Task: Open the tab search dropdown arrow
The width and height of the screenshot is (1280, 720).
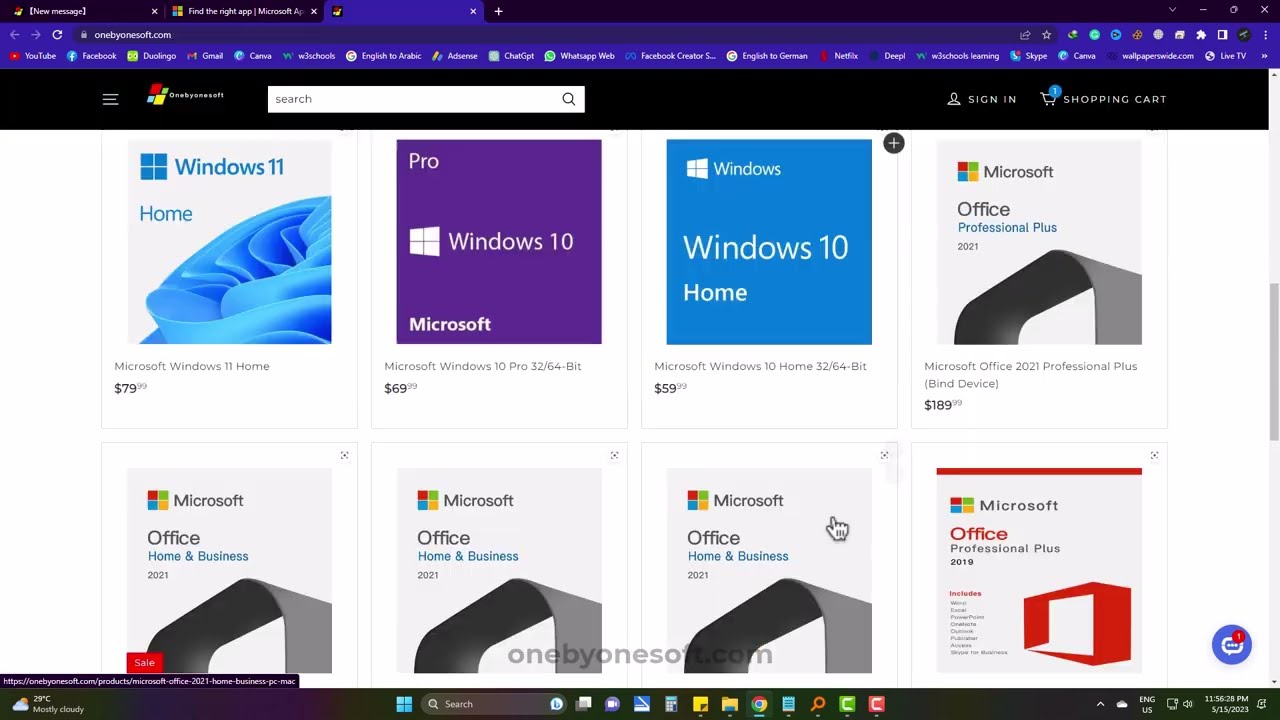Action: (x=1172, y=10)
